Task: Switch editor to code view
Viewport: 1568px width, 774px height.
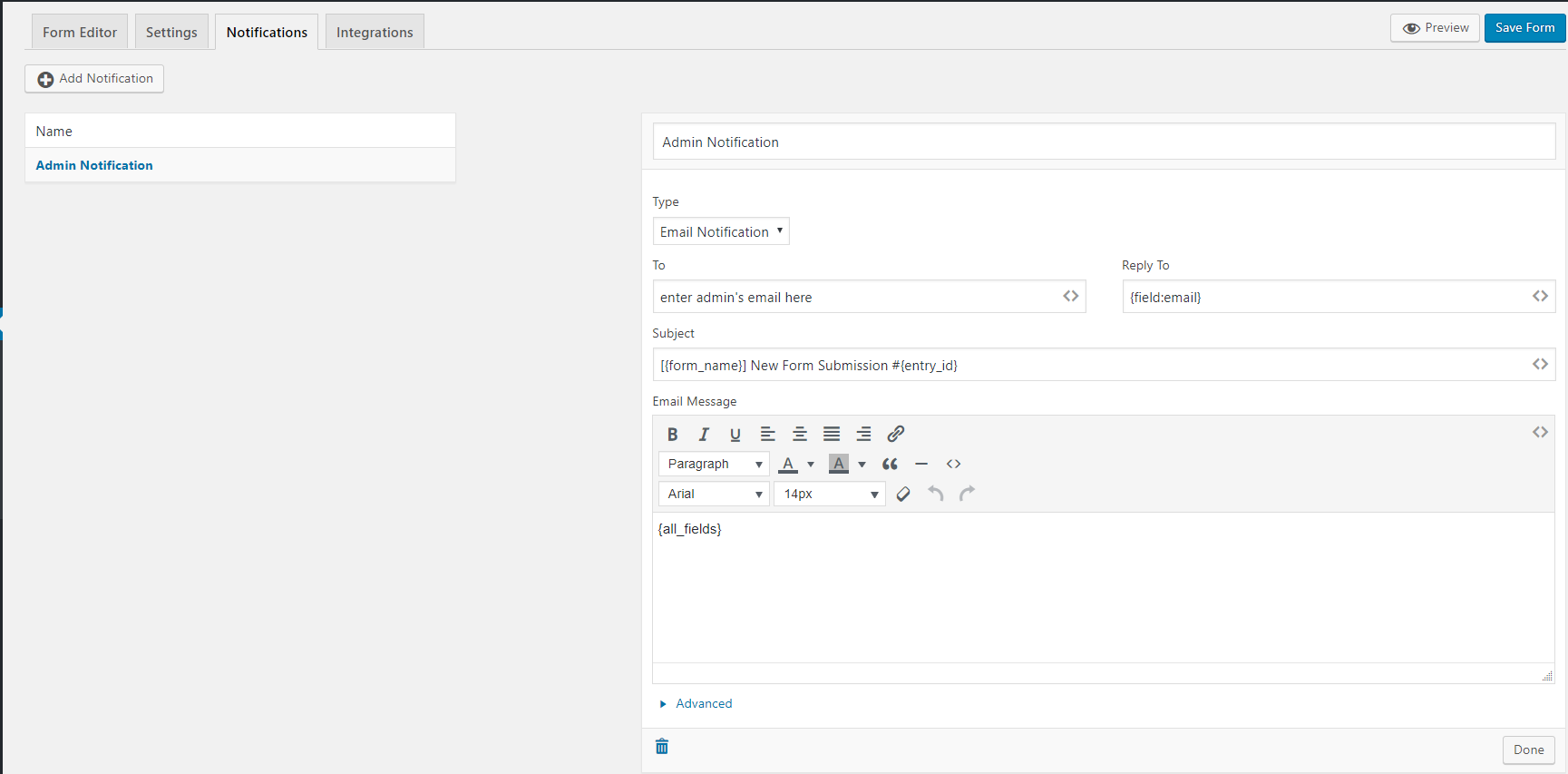Action: click(x=953, y=464)
